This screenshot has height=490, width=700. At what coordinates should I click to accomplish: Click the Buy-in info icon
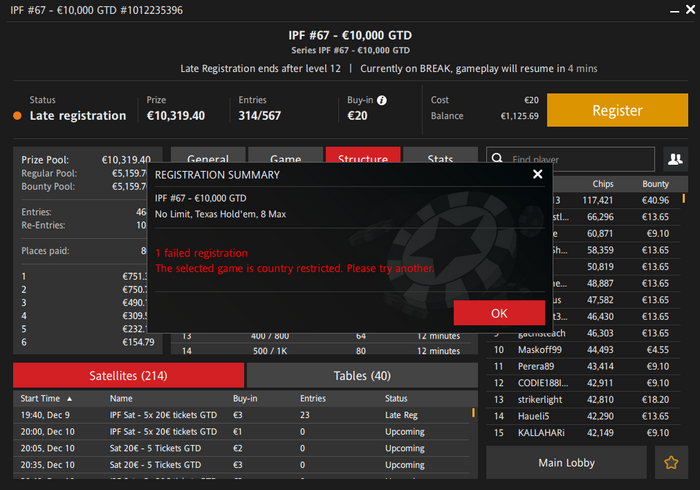382,100
